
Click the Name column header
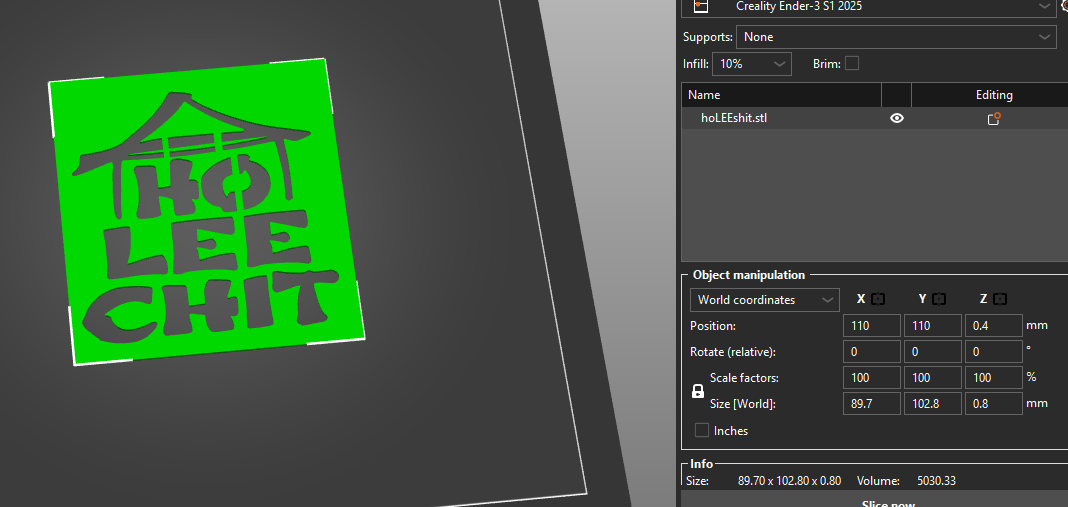(781, 95)
